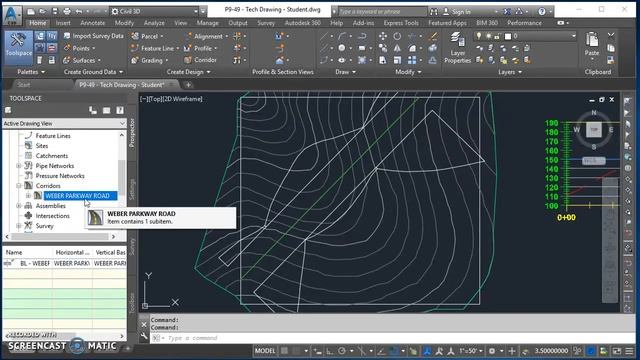Viewport: 640px width, 360px height.
Task: Select the Rectangle tool in Draw panel
Action: 362,48
